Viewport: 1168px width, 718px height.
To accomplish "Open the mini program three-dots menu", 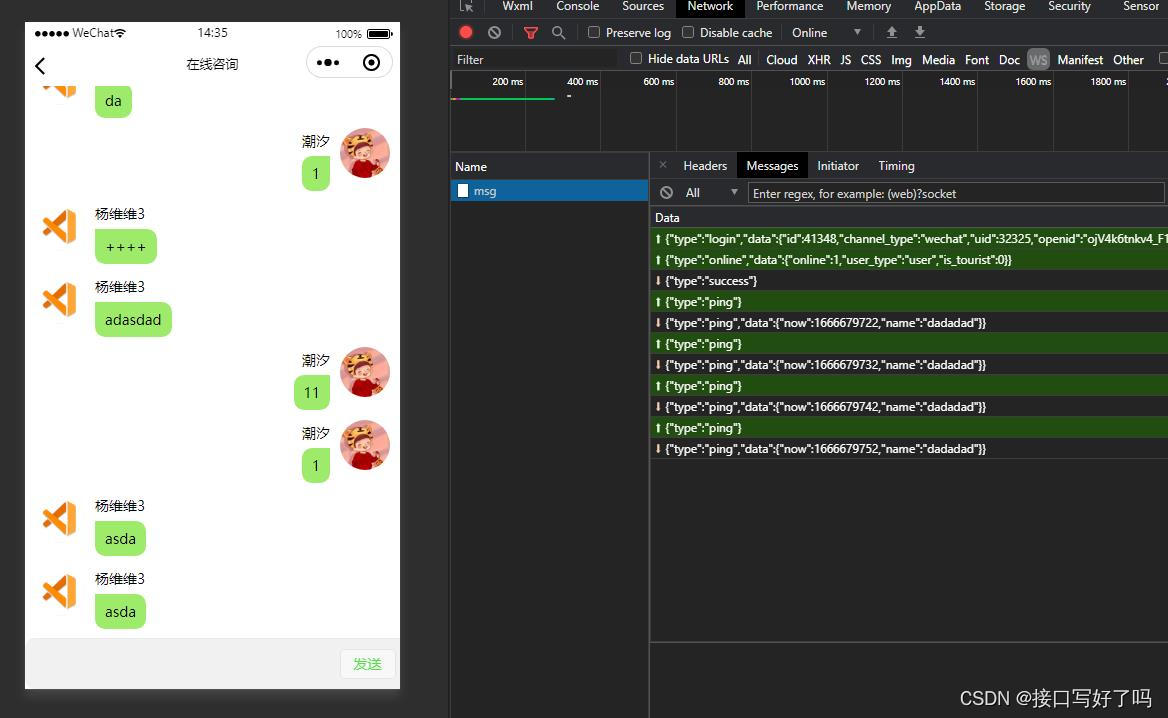I will point(328,63).
